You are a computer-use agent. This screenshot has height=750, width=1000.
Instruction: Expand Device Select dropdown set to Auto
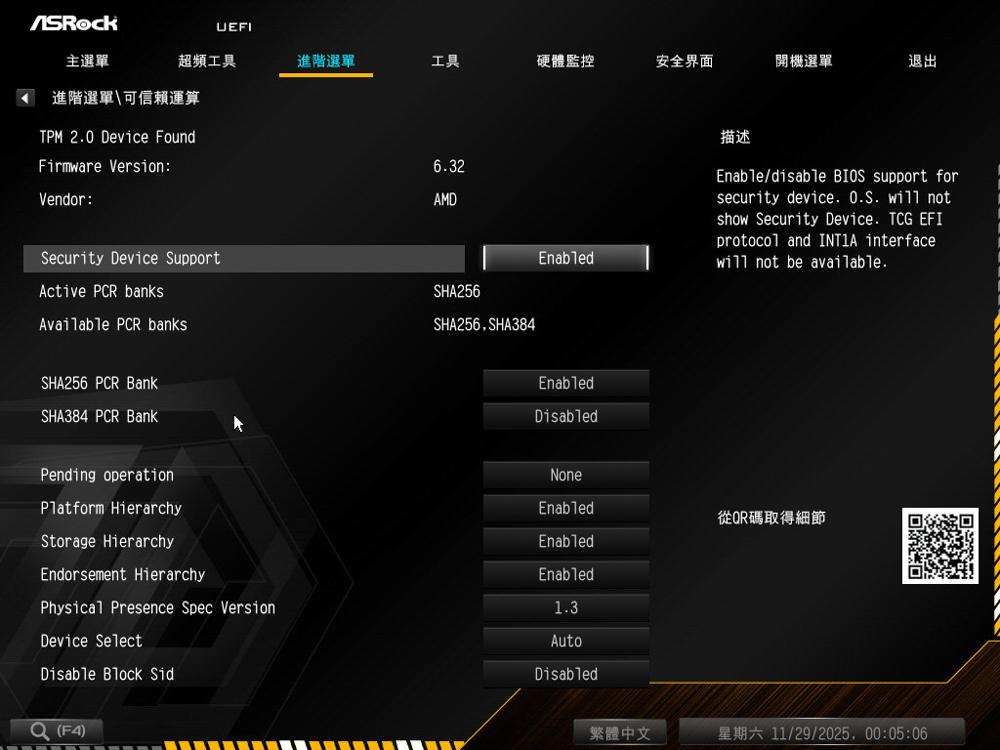pyautogui.click(x=566, y=641)
